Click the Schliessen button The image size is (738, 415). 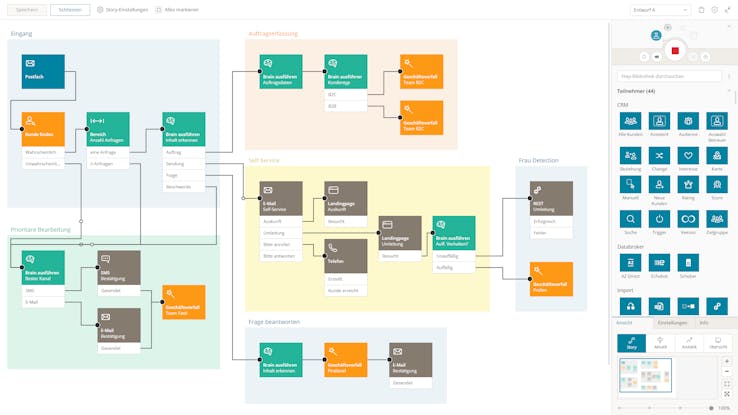[x=70, y=9]
